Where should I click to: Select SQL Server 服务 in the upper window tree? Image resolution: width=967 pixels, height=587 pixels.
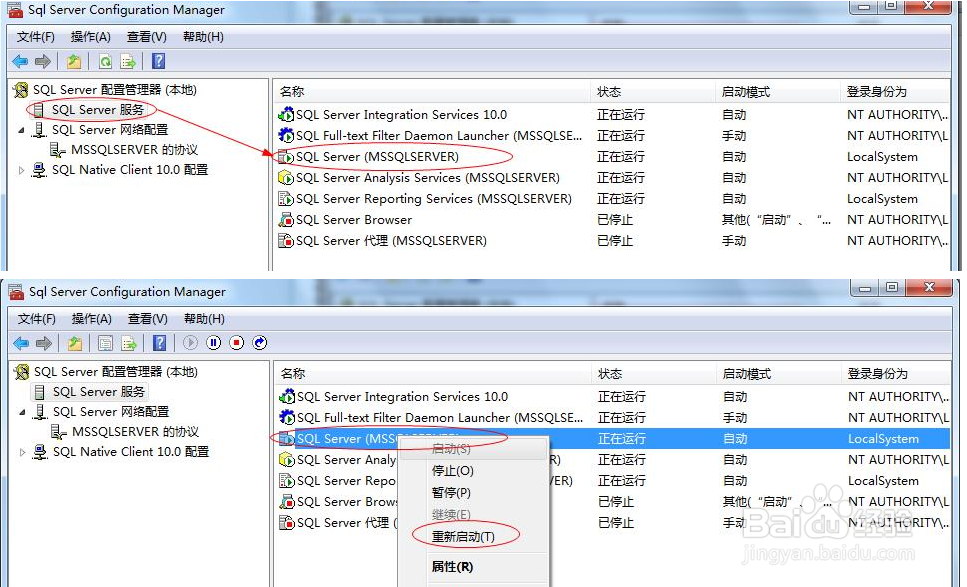tap(97, 110)
